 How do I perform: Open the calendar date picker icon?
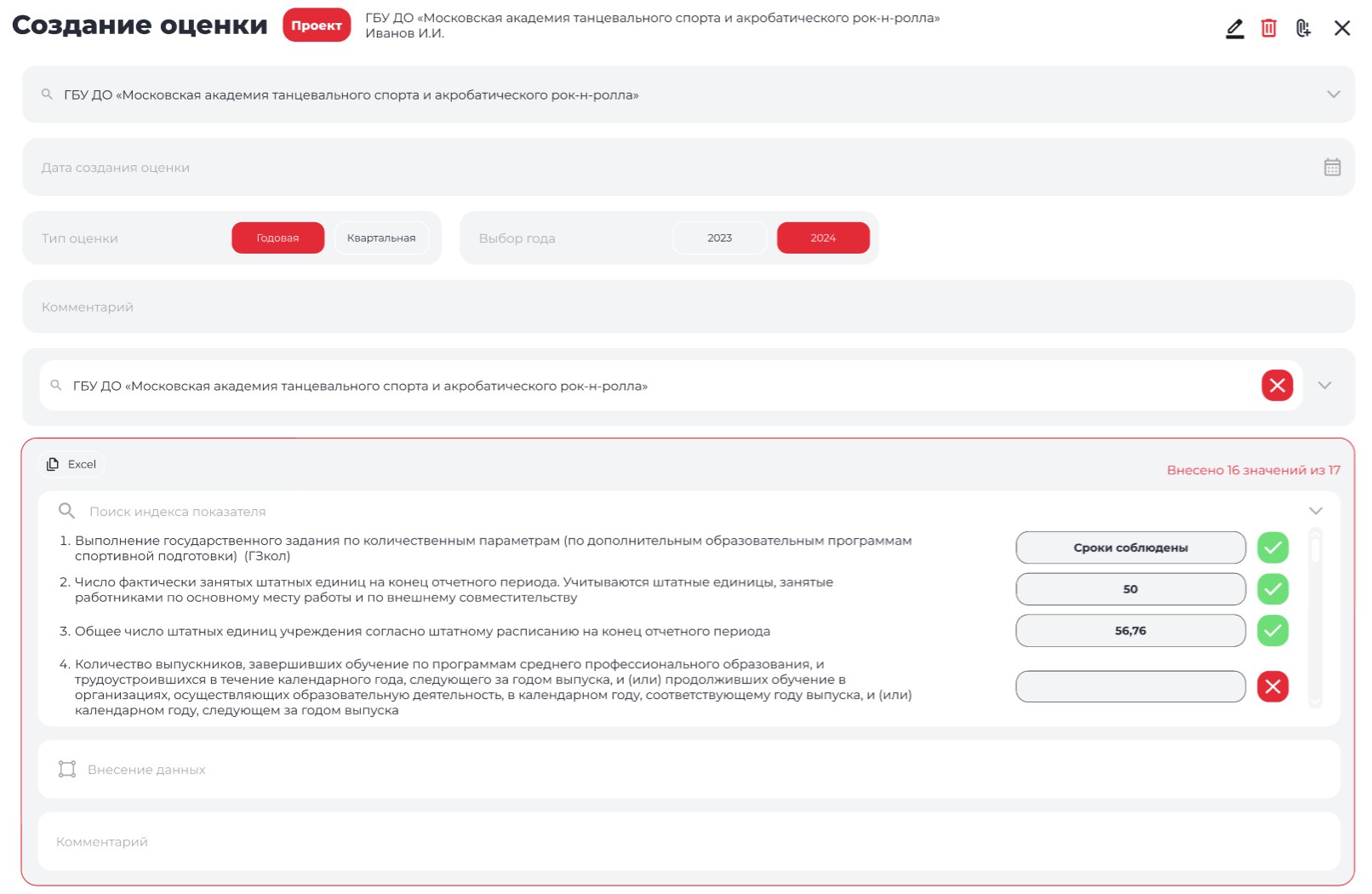coord(1332,168)
